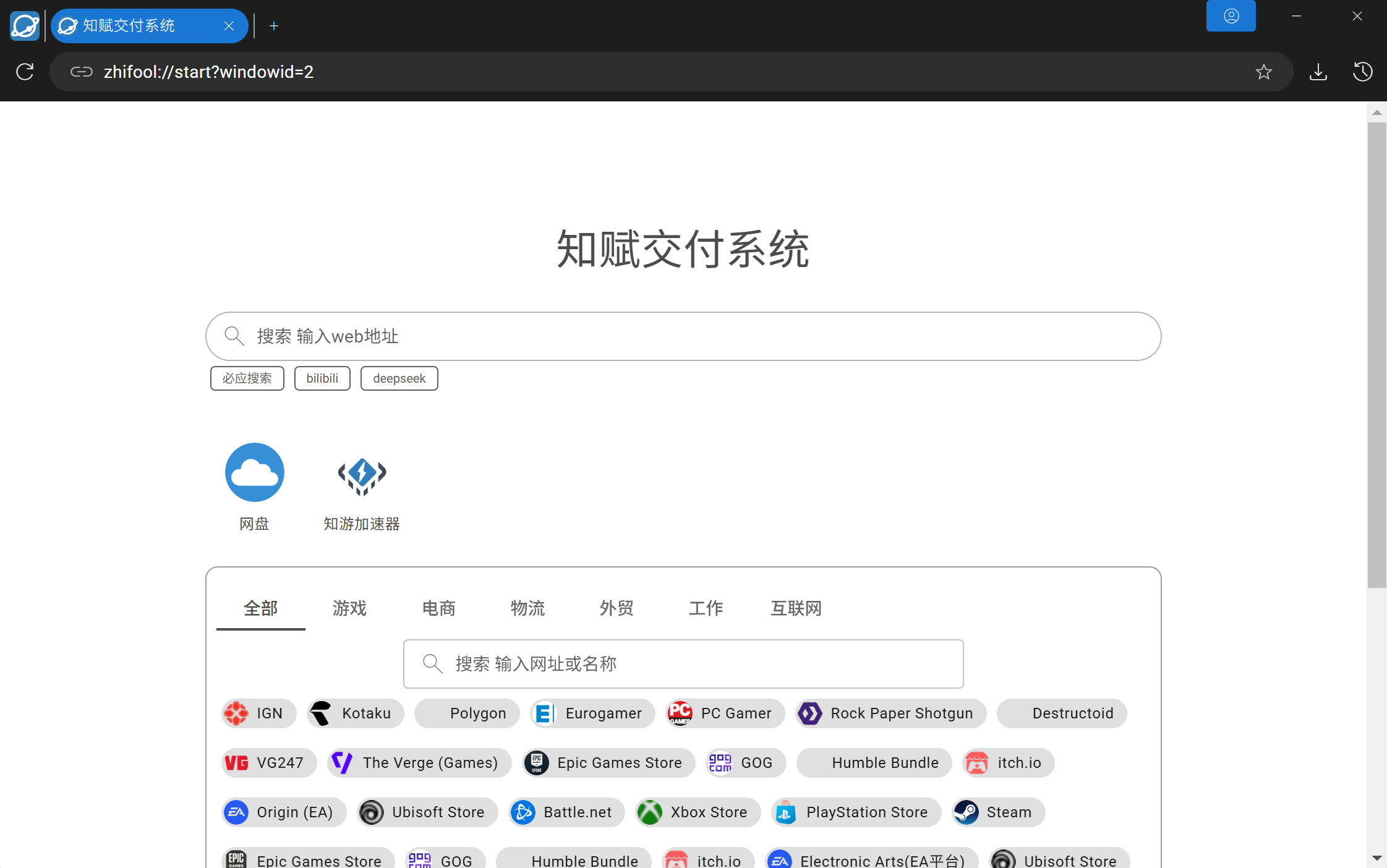Viewport: 1387px width, 868px height.
Task: Open the PlayStation Store chip
Action: 856,812
